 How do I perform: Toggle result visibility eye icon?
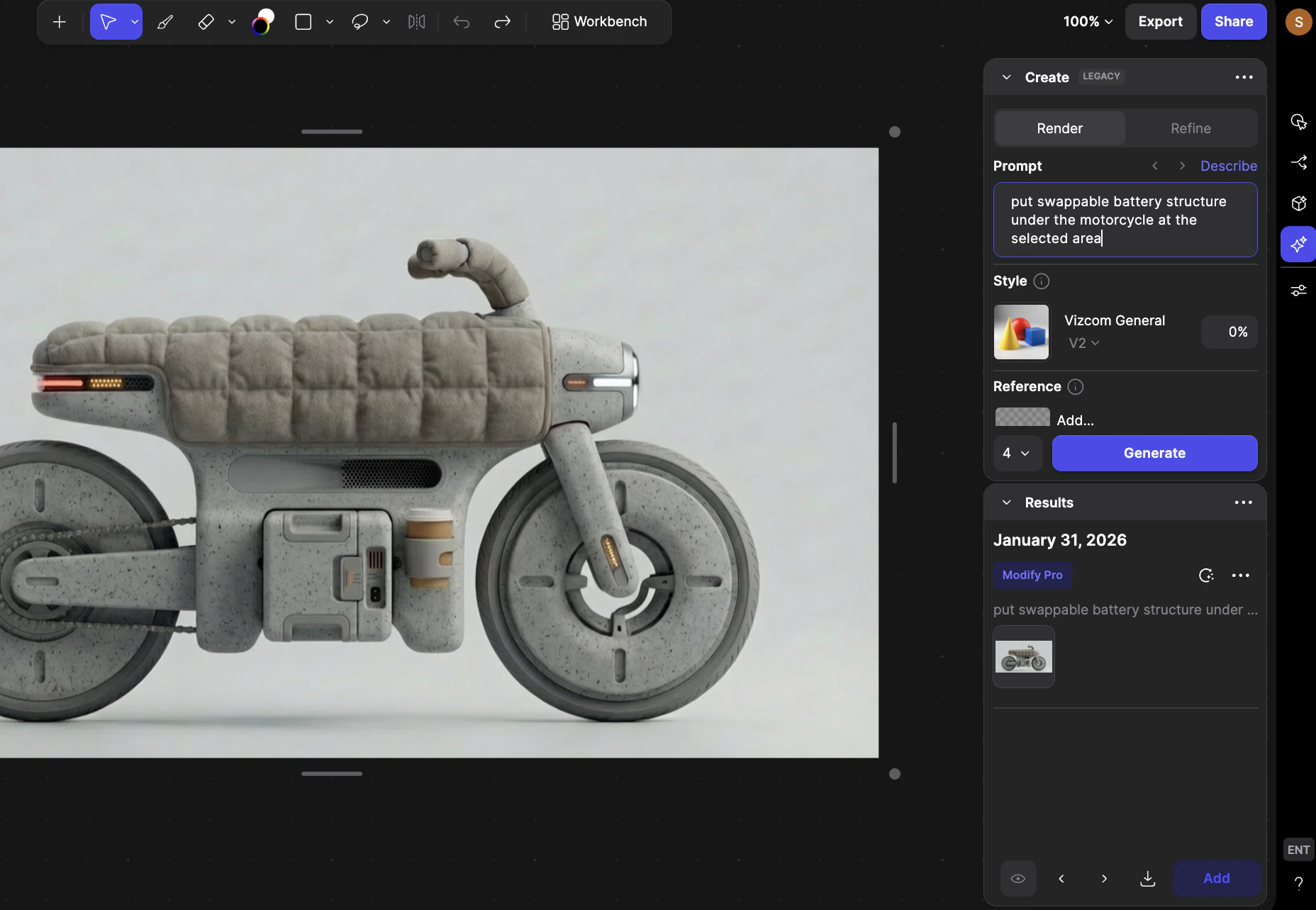pos(1018,878)
